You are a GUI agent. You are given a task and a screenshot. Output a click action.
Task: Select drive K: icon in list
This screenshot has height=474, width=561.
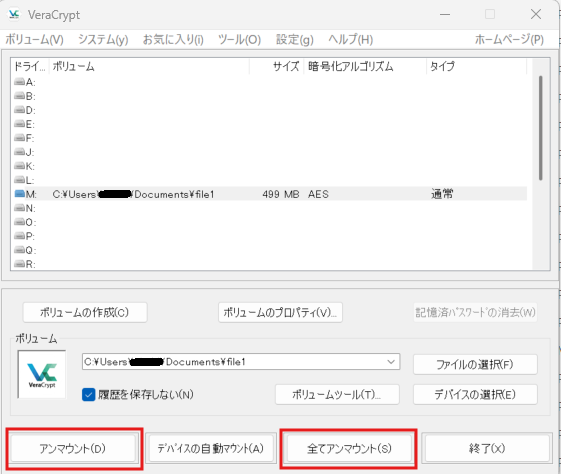[x=20, y=166]
